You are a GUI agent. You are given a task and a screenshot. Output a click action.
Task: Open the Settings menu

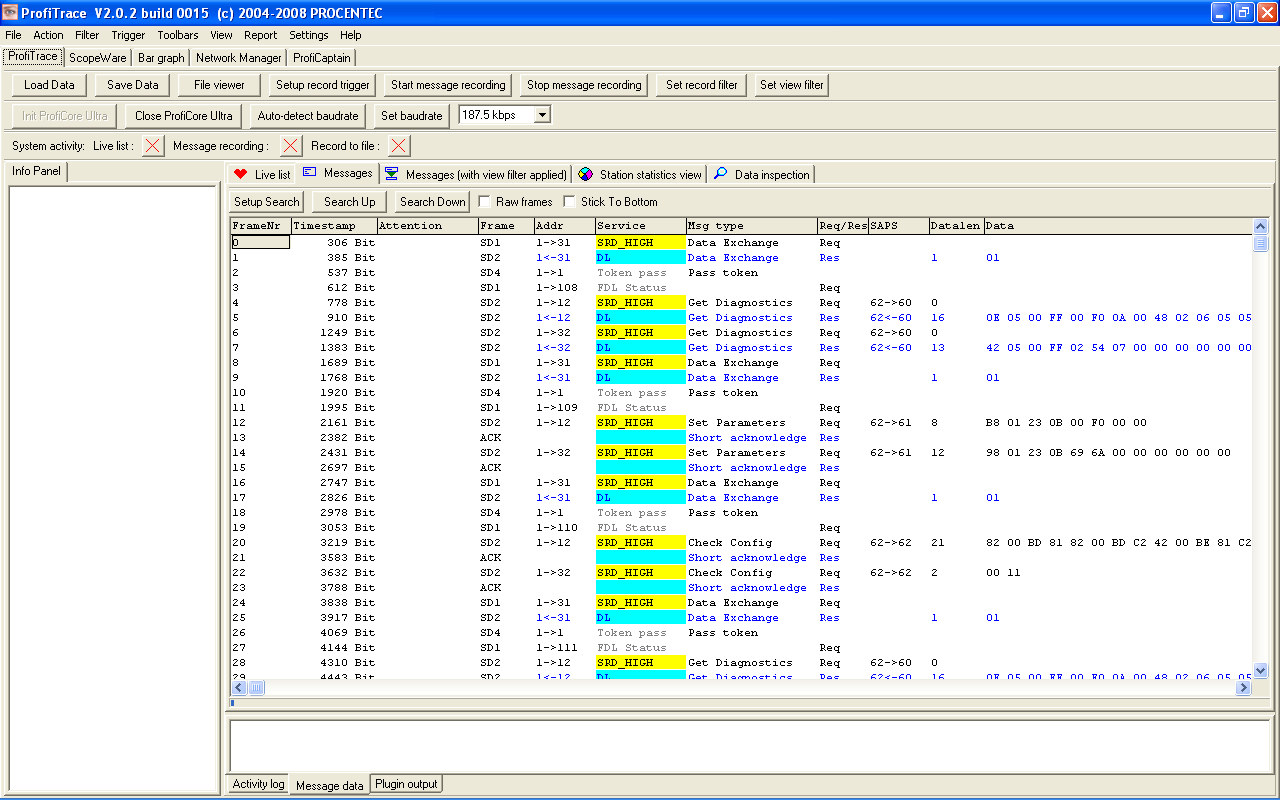[309, 35]
